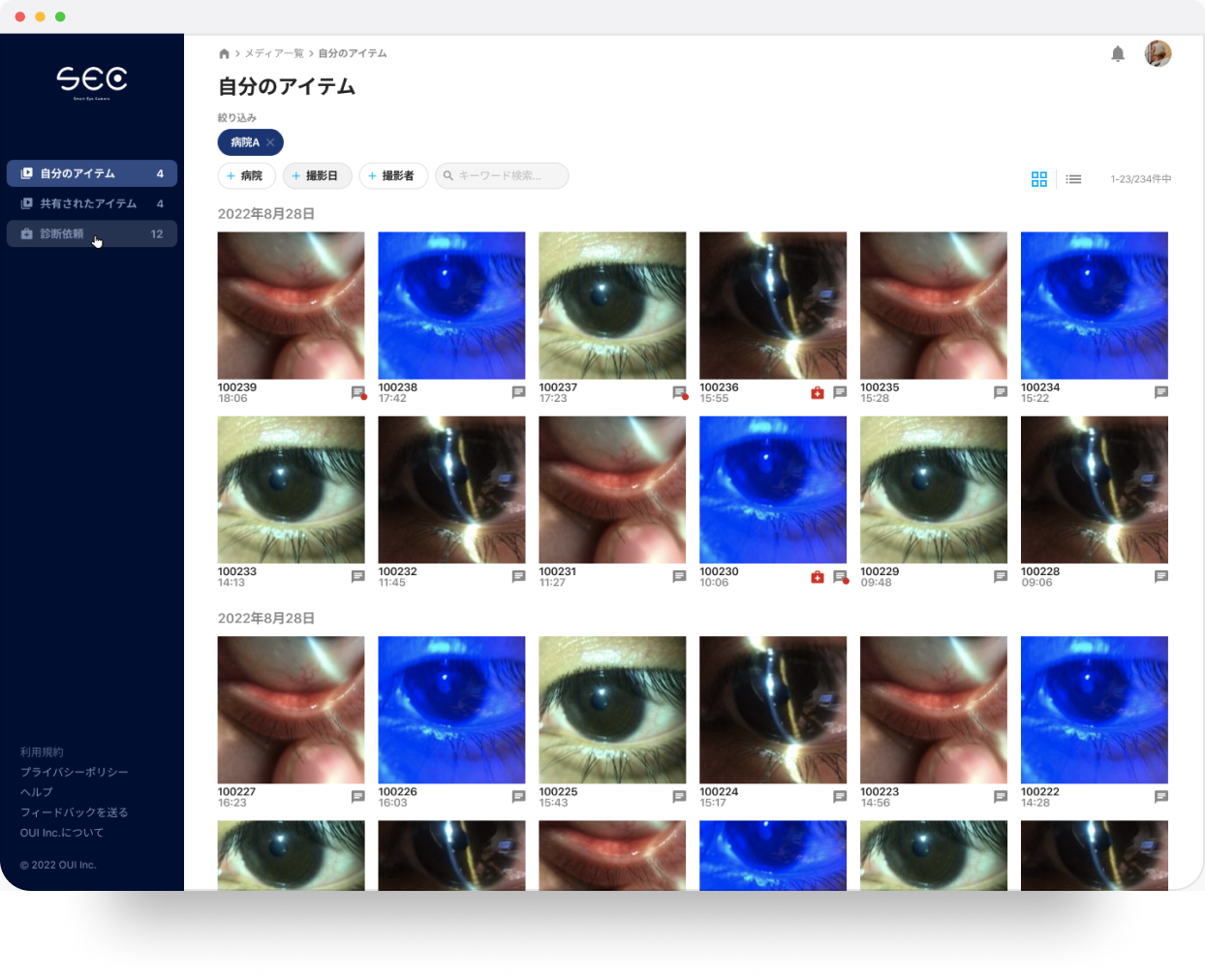Open comment icon for image 100234
Image resolution: width=1205 pixels, height=980 pixels.
1160,392
